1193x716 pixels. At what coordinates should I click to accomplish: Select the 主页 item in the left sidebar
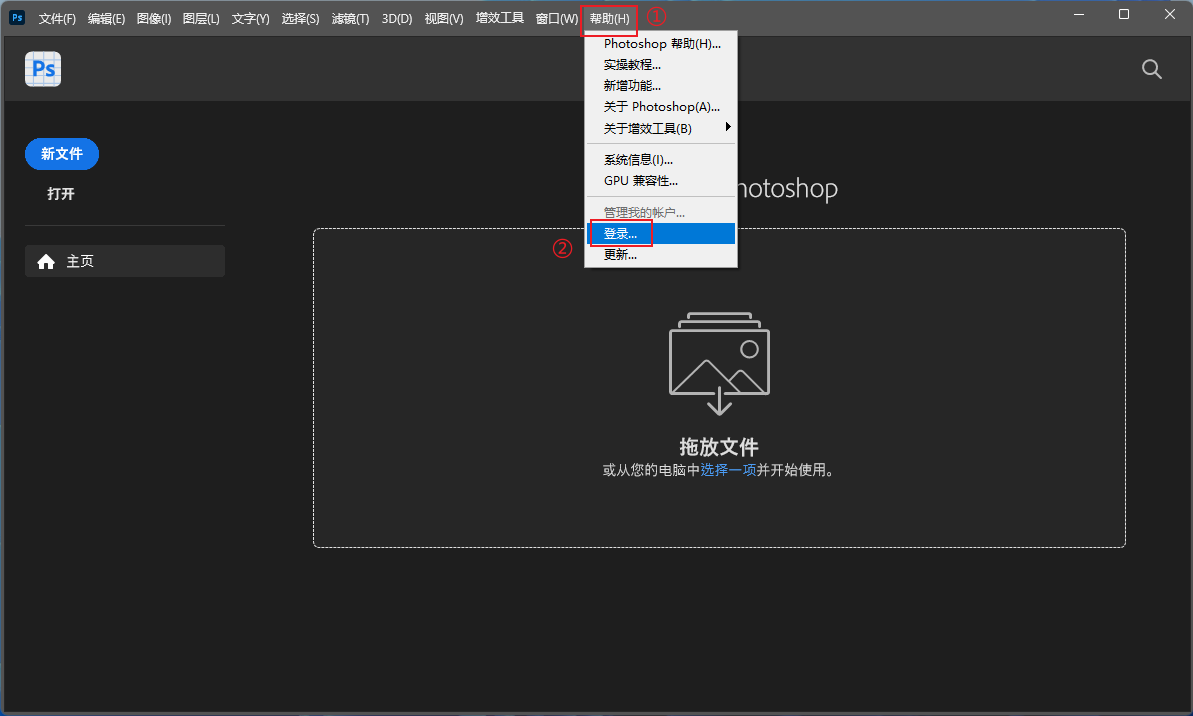[125, 261]
